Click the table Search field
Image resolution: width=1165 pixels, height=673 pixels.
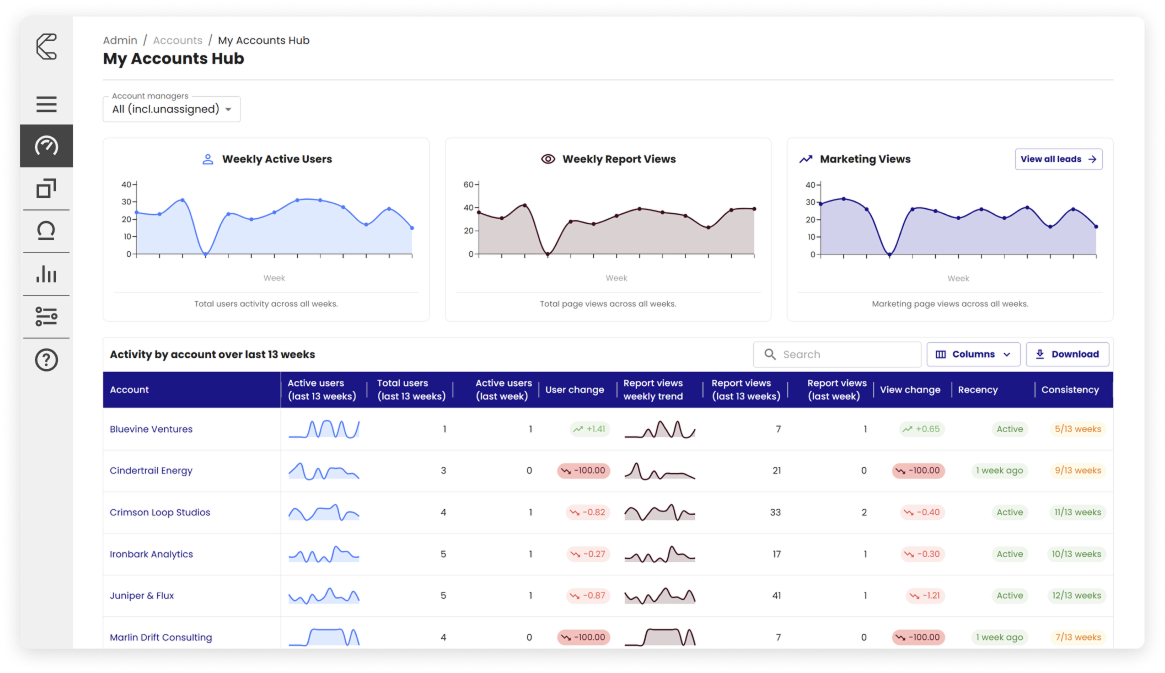tap(837, 354)
